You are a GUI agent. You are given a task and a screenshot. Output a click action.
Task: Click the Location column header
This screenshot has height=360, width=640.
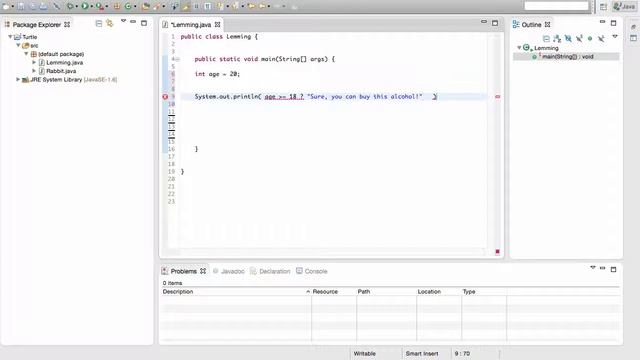click(439, 291)
